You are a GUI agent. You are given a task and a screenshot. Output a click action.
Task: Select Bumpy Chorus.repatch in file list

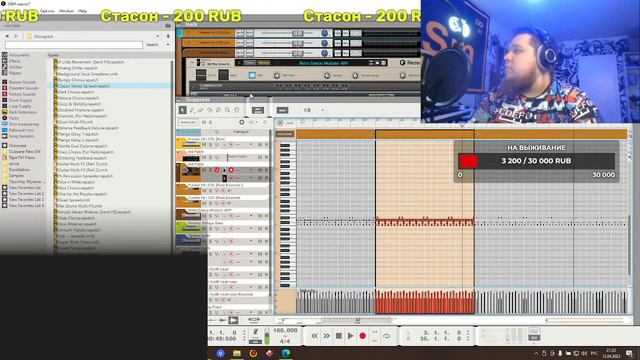(x=78, y=80)
